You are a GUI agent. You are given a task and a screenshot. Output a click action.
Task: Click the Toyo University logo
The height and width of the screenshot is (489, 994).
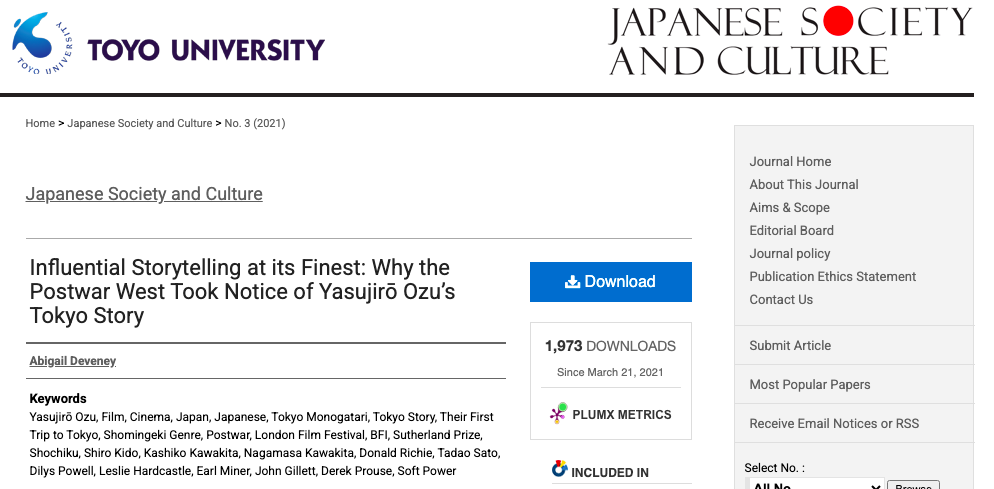(168, 46)
